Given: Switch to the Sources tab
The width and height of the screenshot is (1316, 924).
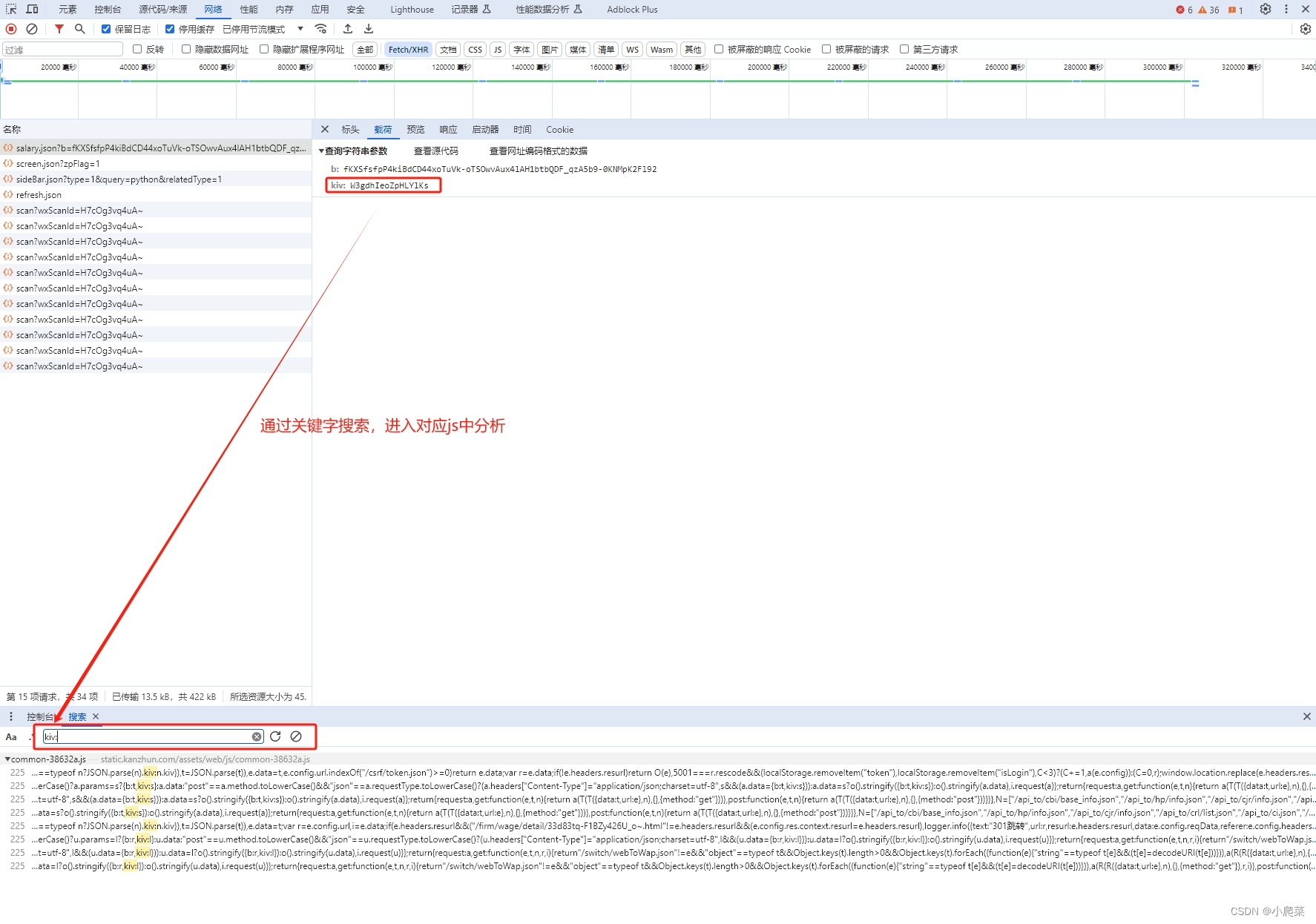Looking at the screenshot, I should click(162, 9).
